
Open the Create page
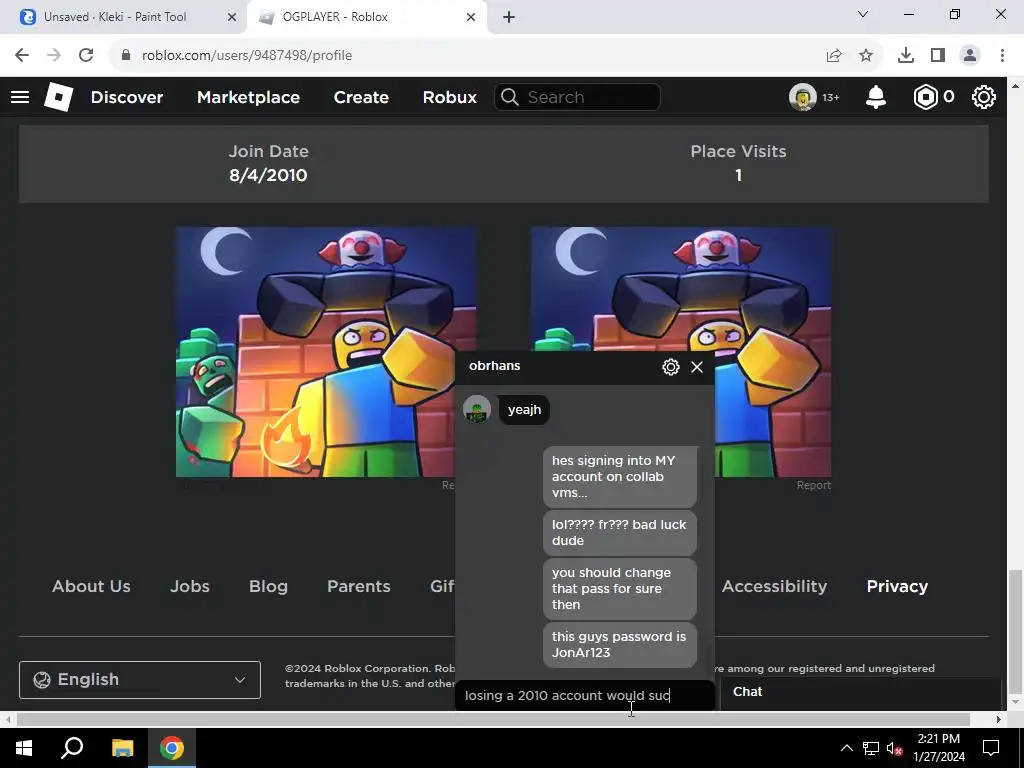(x=361, y=97)
